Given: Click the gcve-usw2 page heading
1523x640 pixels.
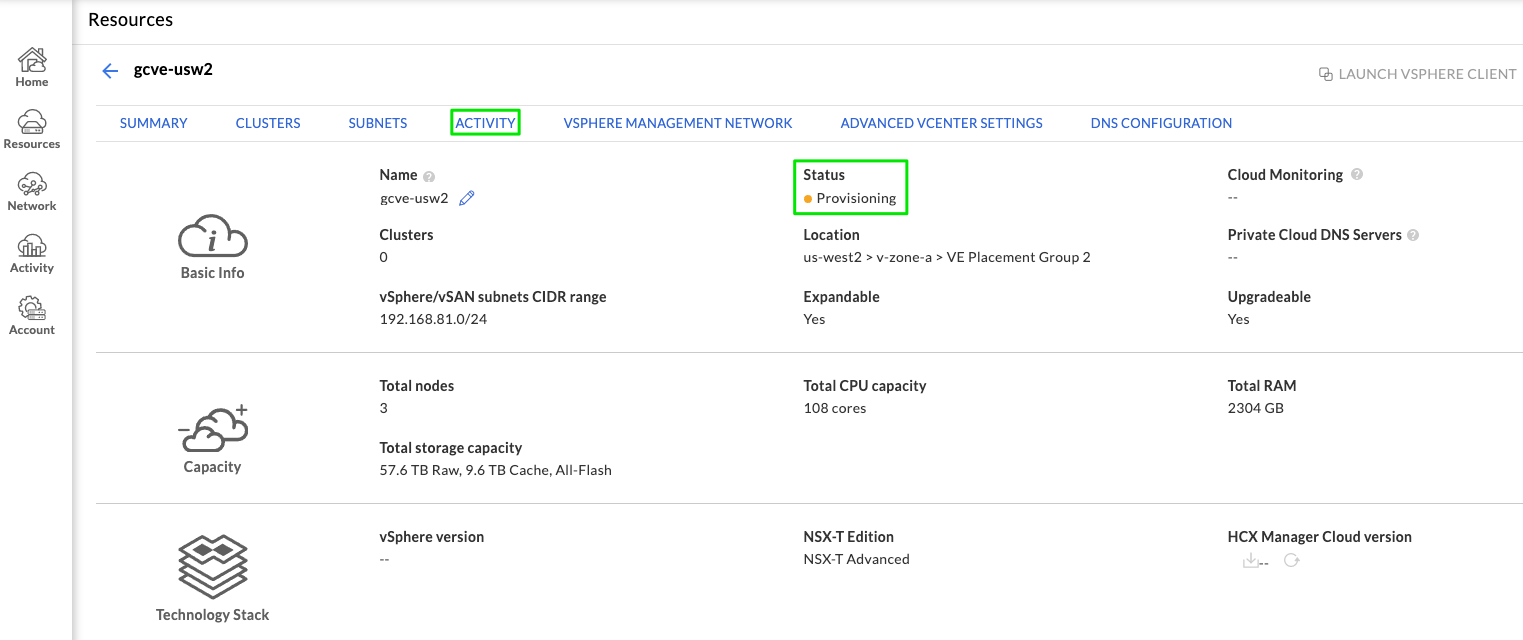Looking at the screenshot, I should point(173,70).
